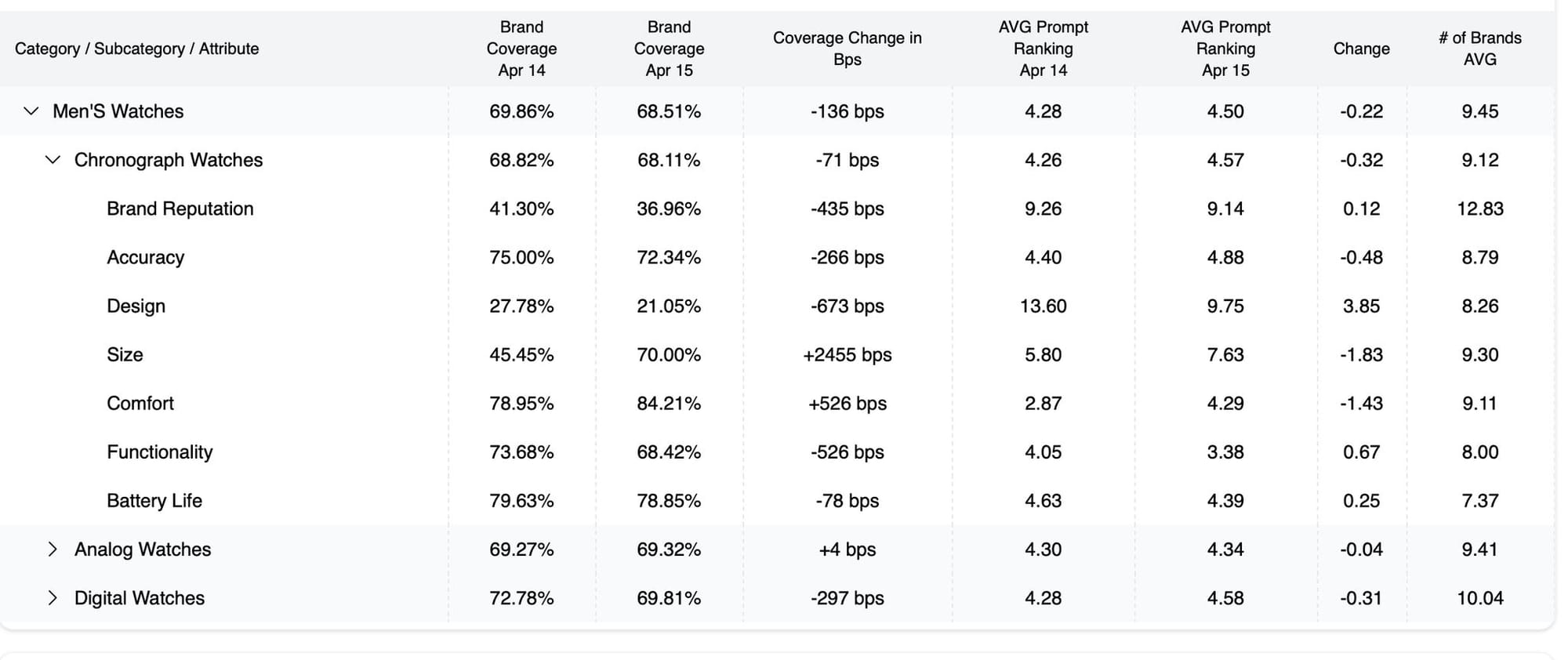Sort by the Change column header
The width and height of the screenshot is (1568, 660).
pyautogui.click(x=1361, y=49)
